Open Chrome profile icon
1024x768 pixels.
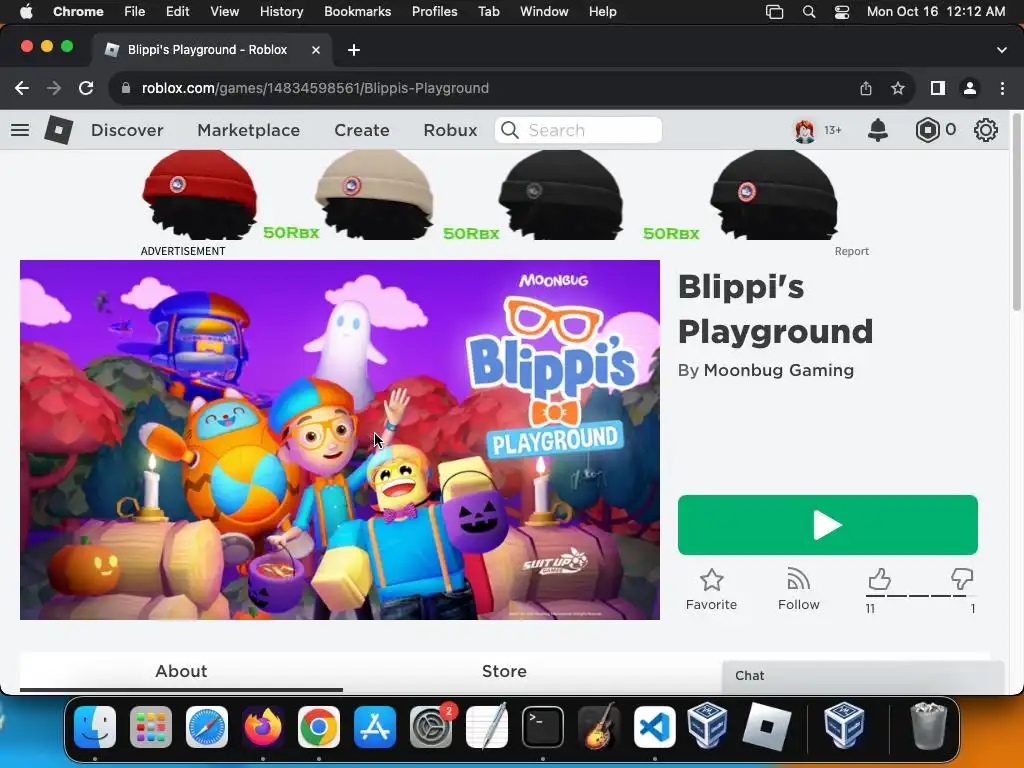pos(970,88)
